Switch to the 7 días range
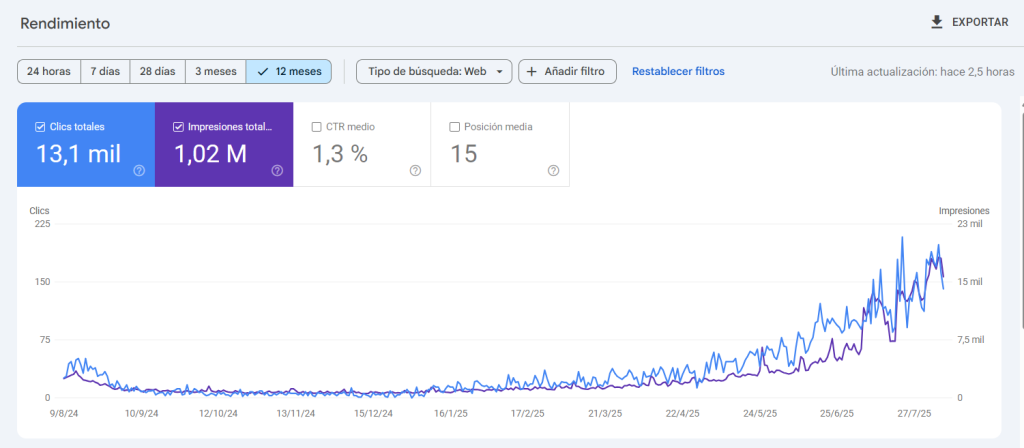Viewport: 1024px width, 448px height. click(x=105, y=71)
